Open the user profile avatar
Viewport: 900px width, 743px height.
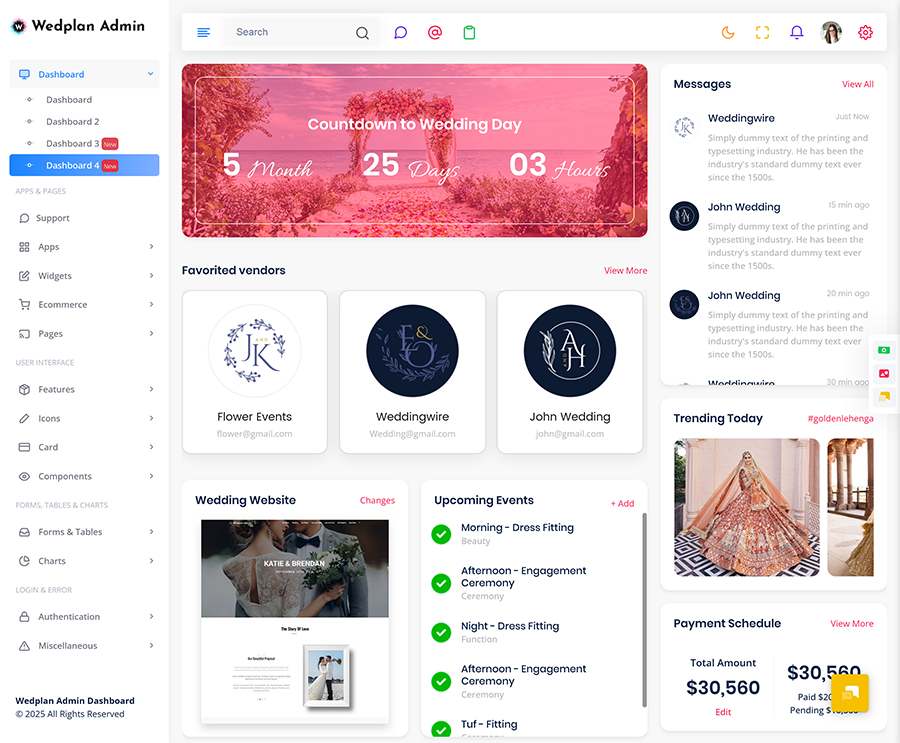tap(831, 32)
